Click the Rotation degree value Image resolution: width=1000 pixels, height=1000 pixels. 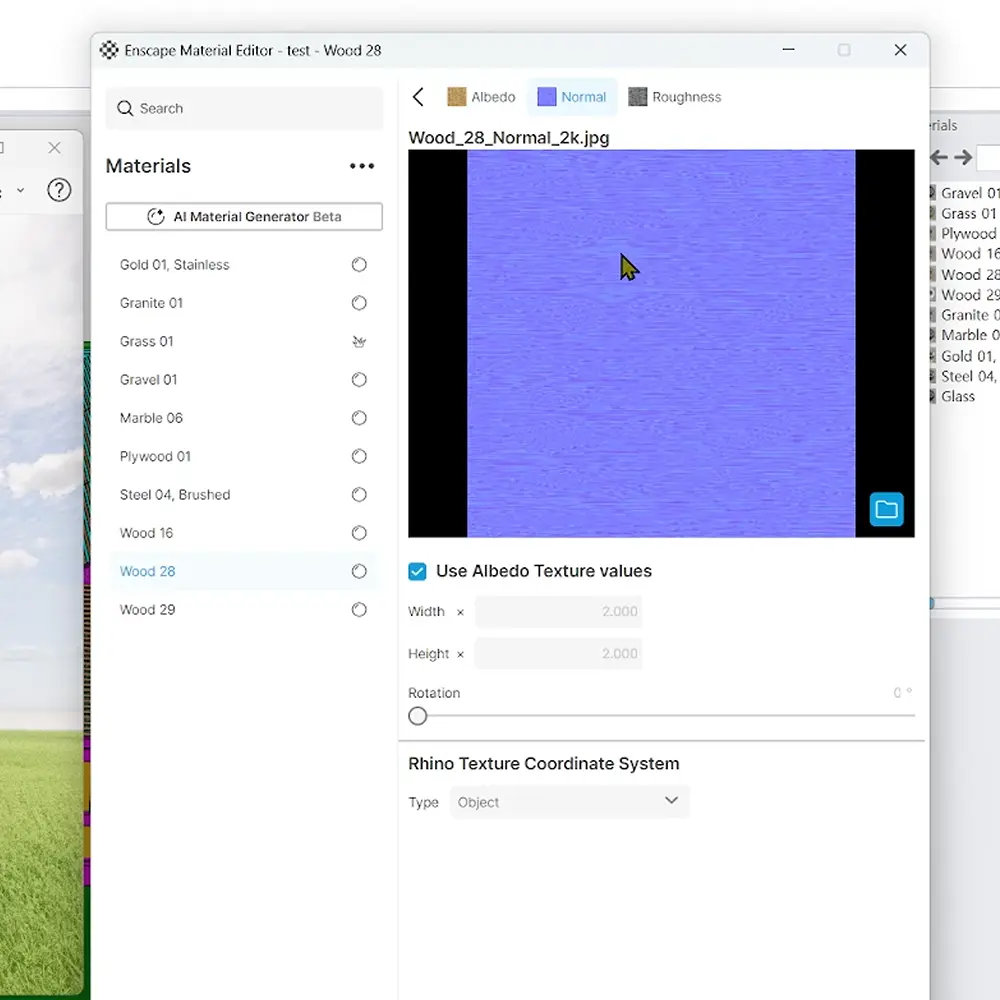pyautogui.click(x=902, y=693)
